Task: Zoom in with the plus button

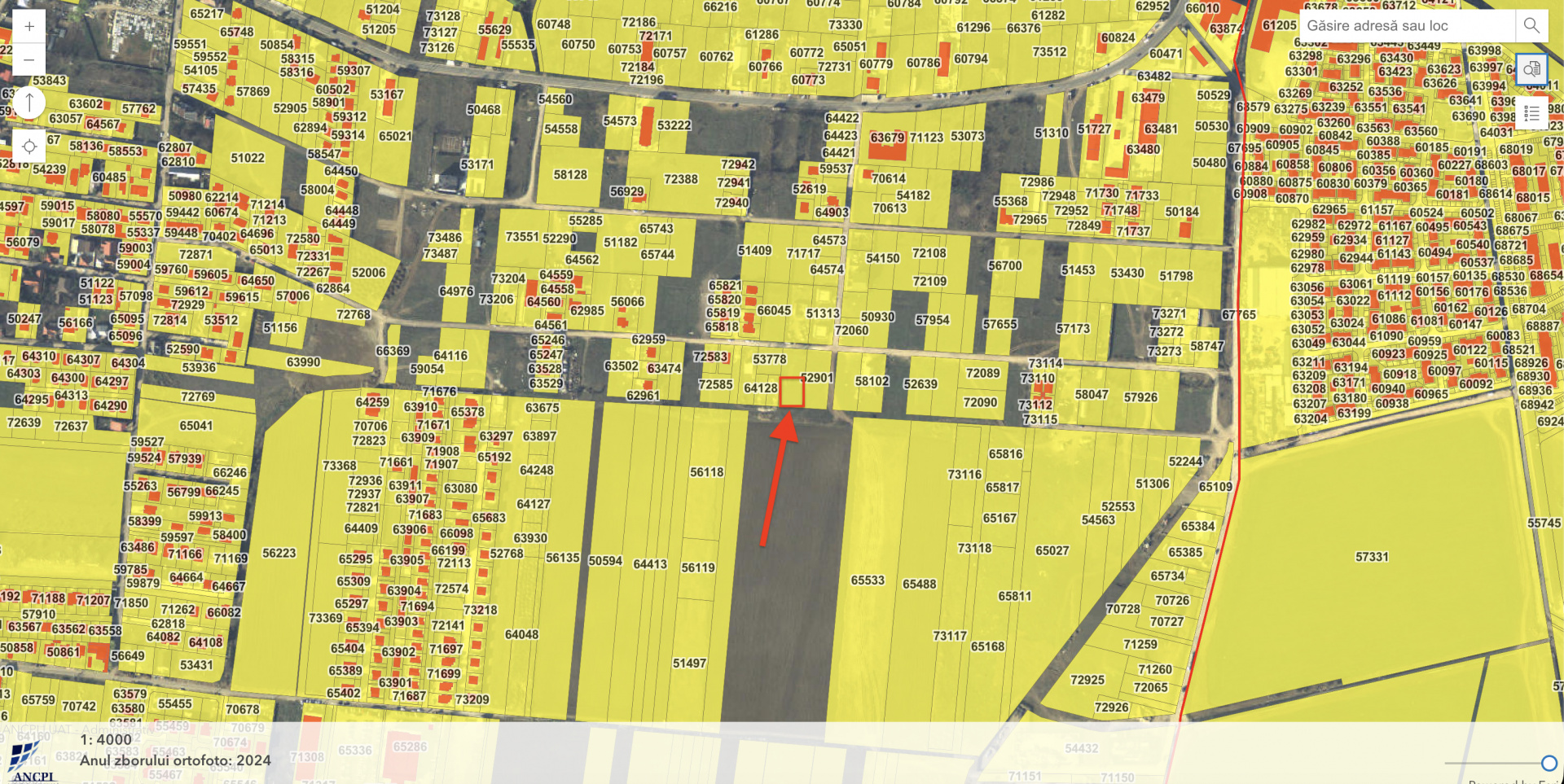Action: tap(29, 26)
